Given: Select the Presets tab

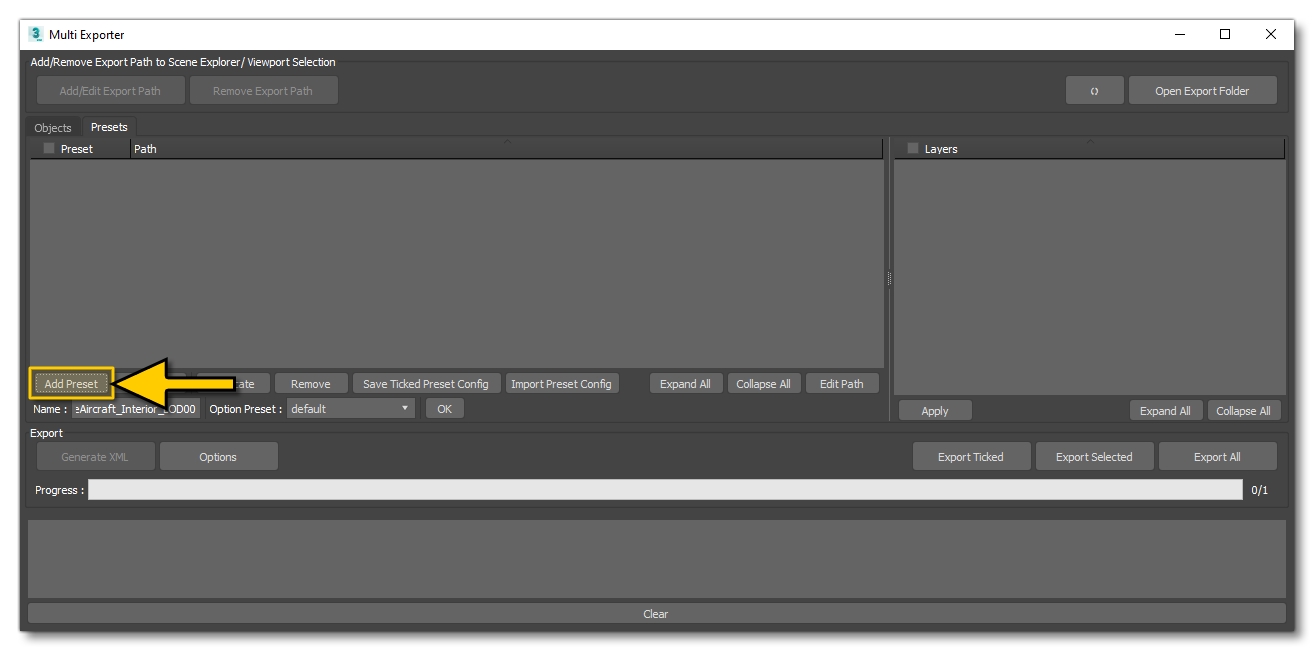Looking at the screenshot, I should tap(108, 127).
